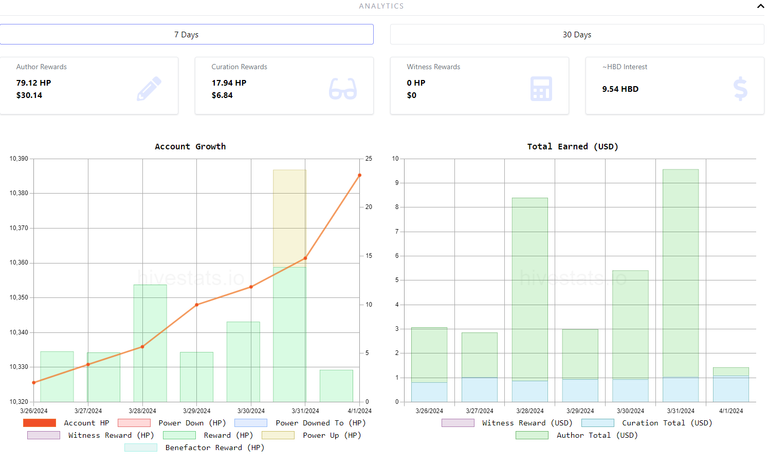The width and height of the screenshot is (768, 454).
Task: Click the Author Rewards card title
Action: pos(41,67)
